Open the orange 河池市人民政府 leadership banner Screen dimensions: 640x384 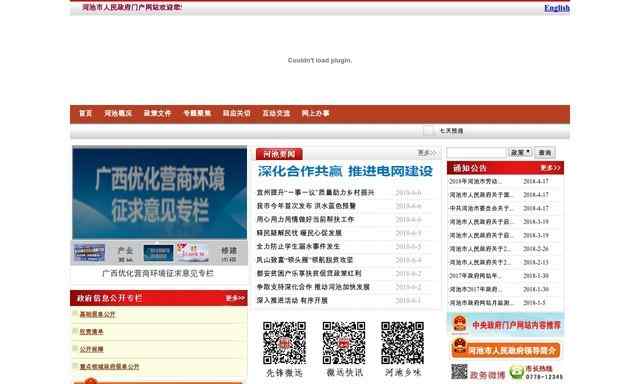click(506, 349)
